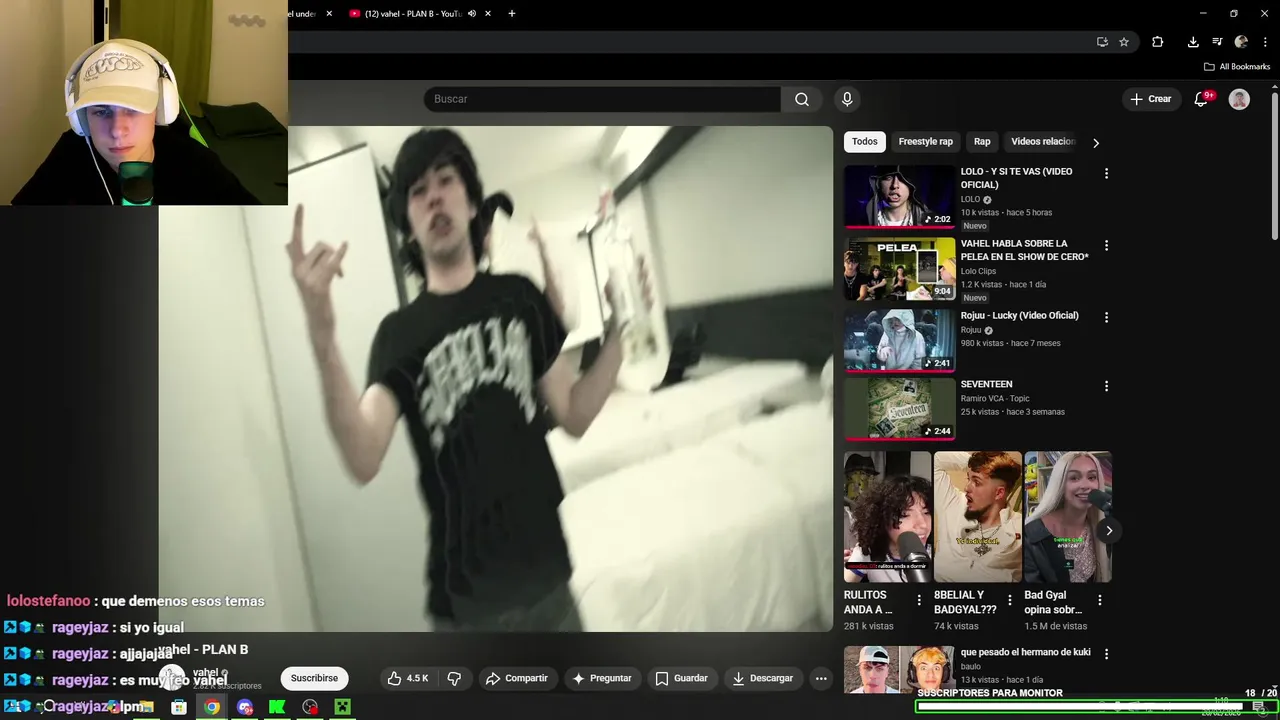The height and width of the screenshot is (720, 1280).
Task: Open options menu for VAHEL HABLA video
Action: pos(1106,245)
